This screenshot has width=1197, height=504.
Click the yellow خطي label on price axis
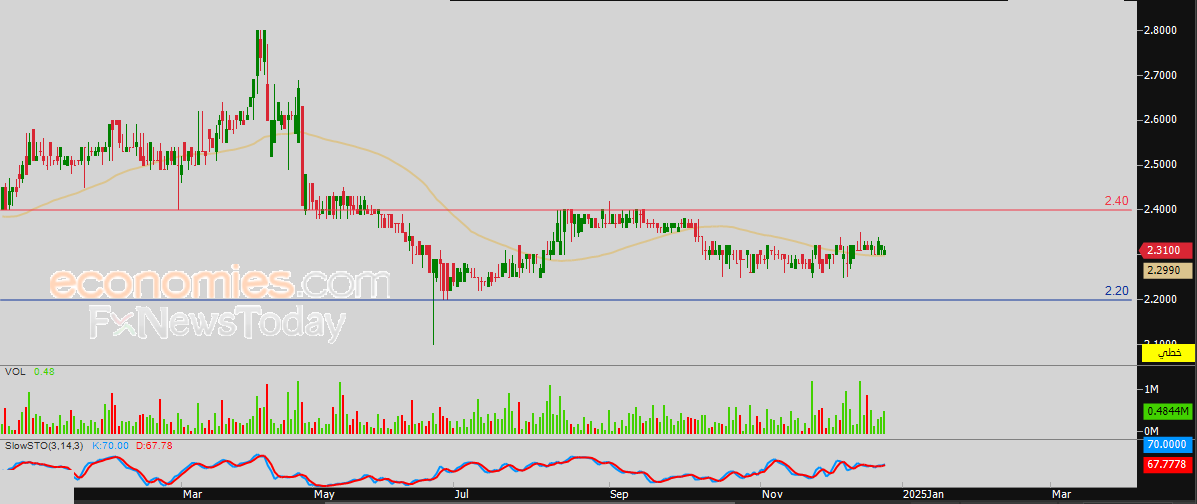[x=1167, y=353]
